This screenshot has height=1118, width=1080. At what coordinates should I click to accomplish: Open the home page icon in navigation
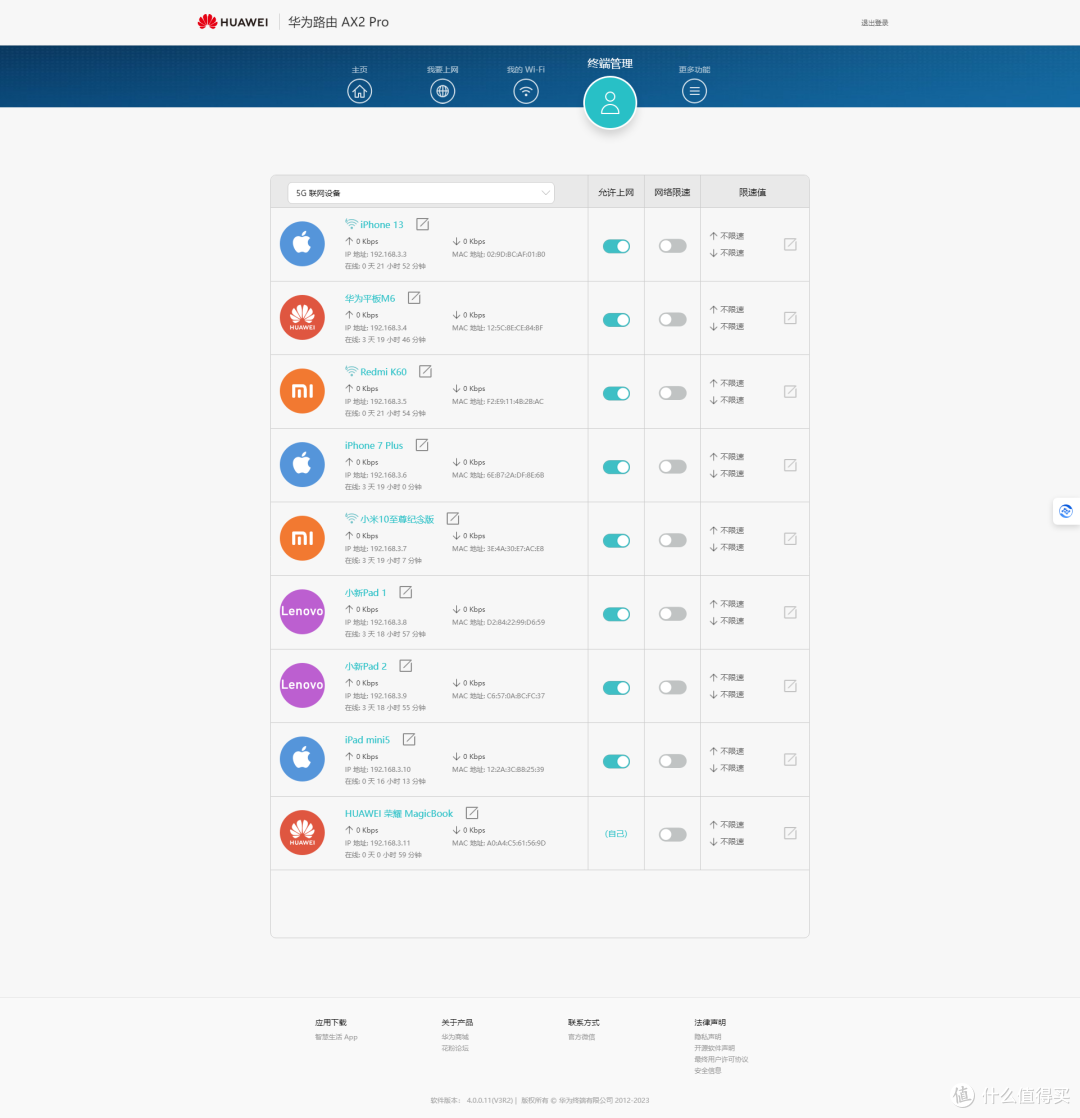click(359, 91)
